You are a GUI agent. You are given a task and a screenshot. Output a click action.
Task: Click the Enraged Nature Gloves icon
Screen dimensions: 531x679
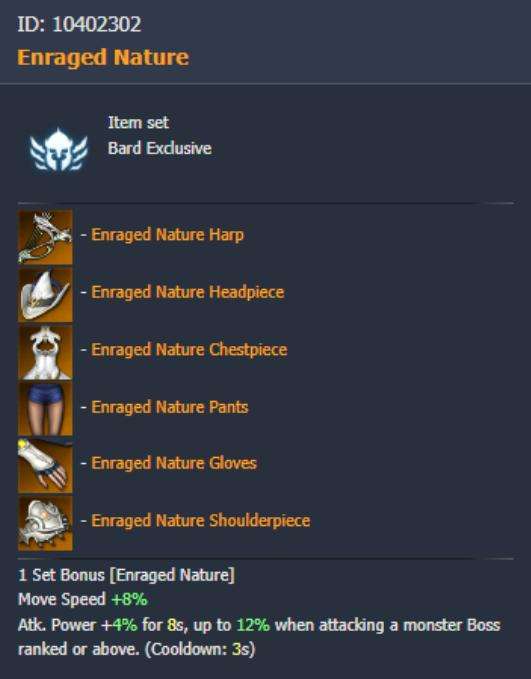(45, 466)
